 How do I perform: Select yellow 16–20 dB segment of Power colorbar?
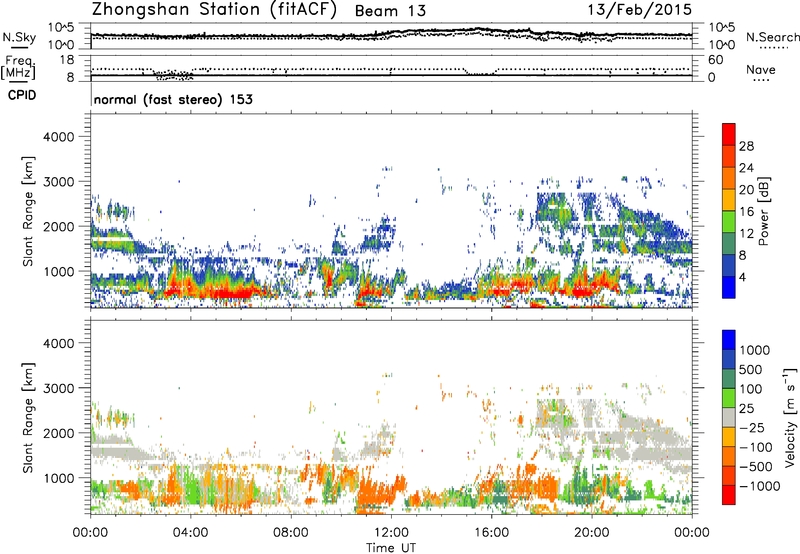pos(729,200)
